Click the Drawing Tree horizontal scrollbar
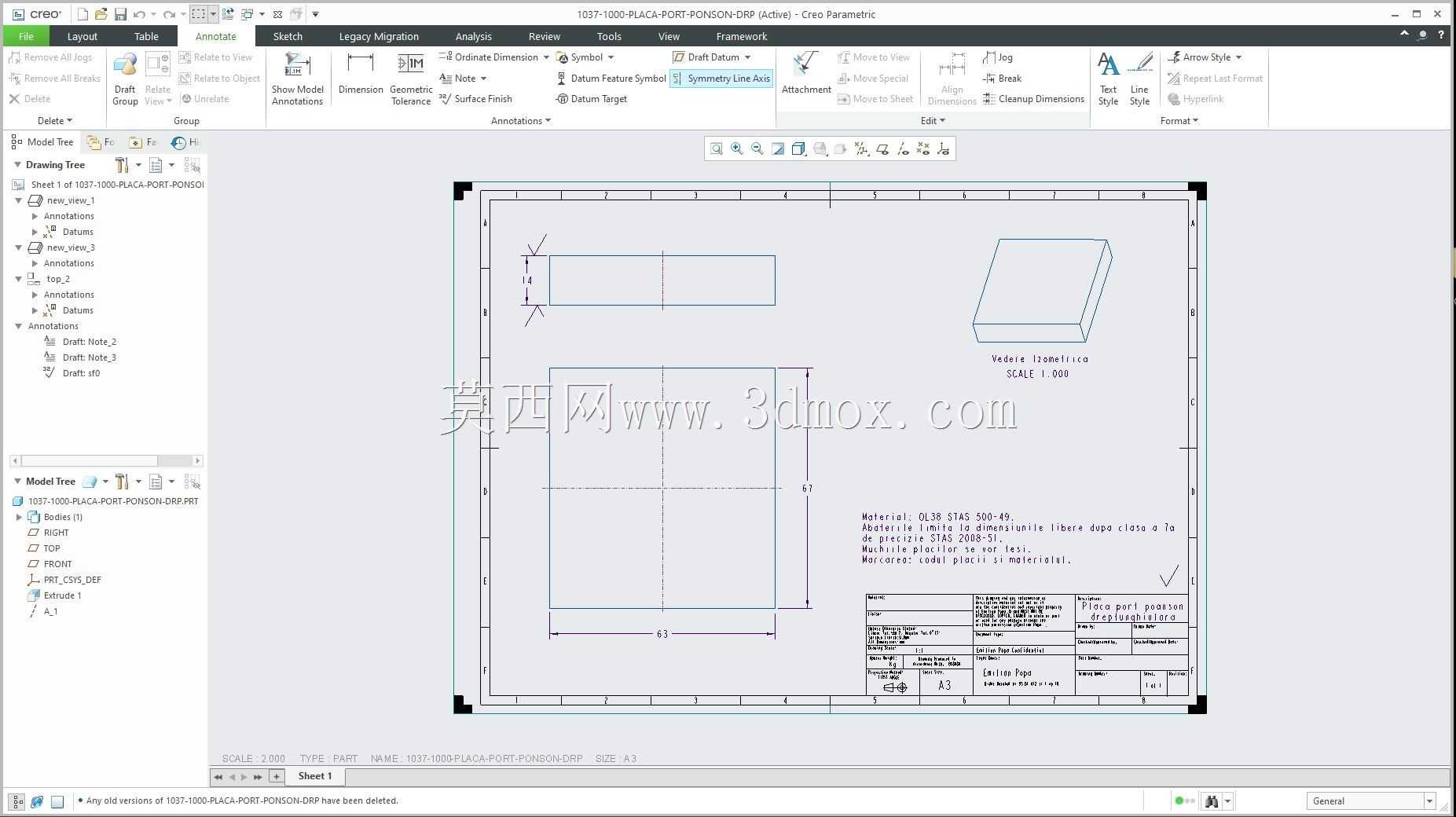Viewport: 1456px width, 817px height. point(107,460)
